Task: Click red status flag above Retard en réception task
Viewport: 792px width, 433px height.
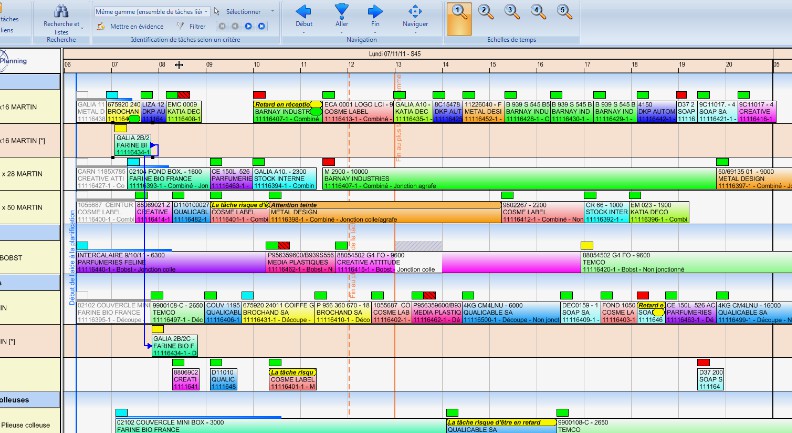Action: click(x=260, y=95)
